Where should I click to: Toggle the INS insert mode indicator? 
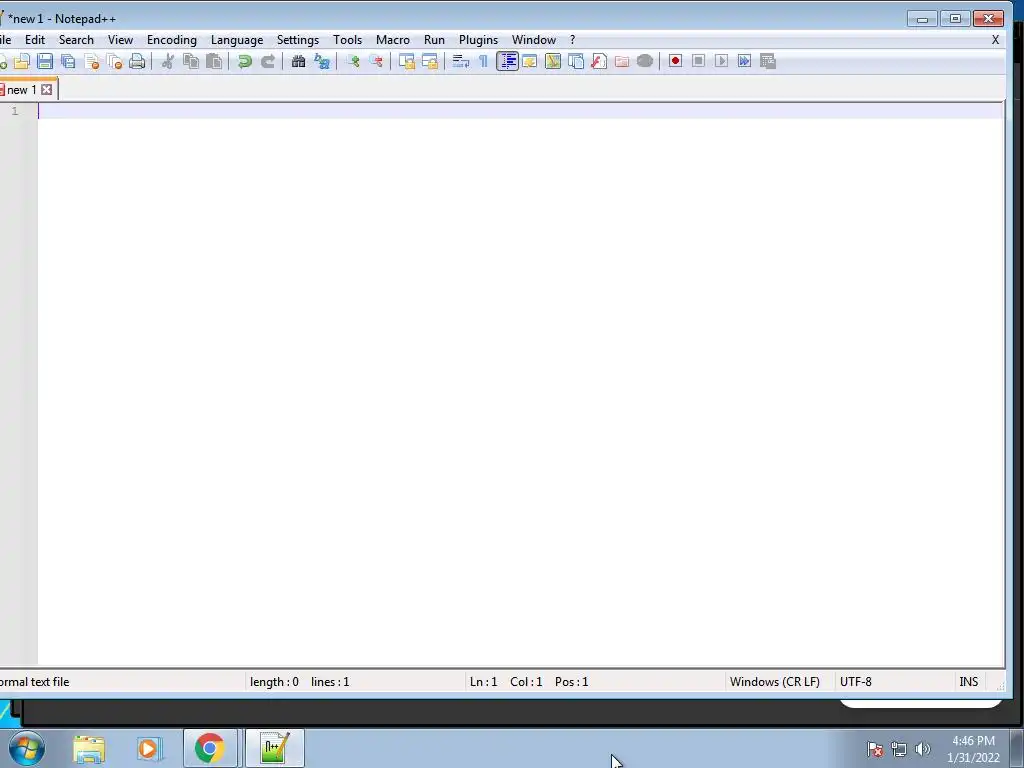point(968,682)
